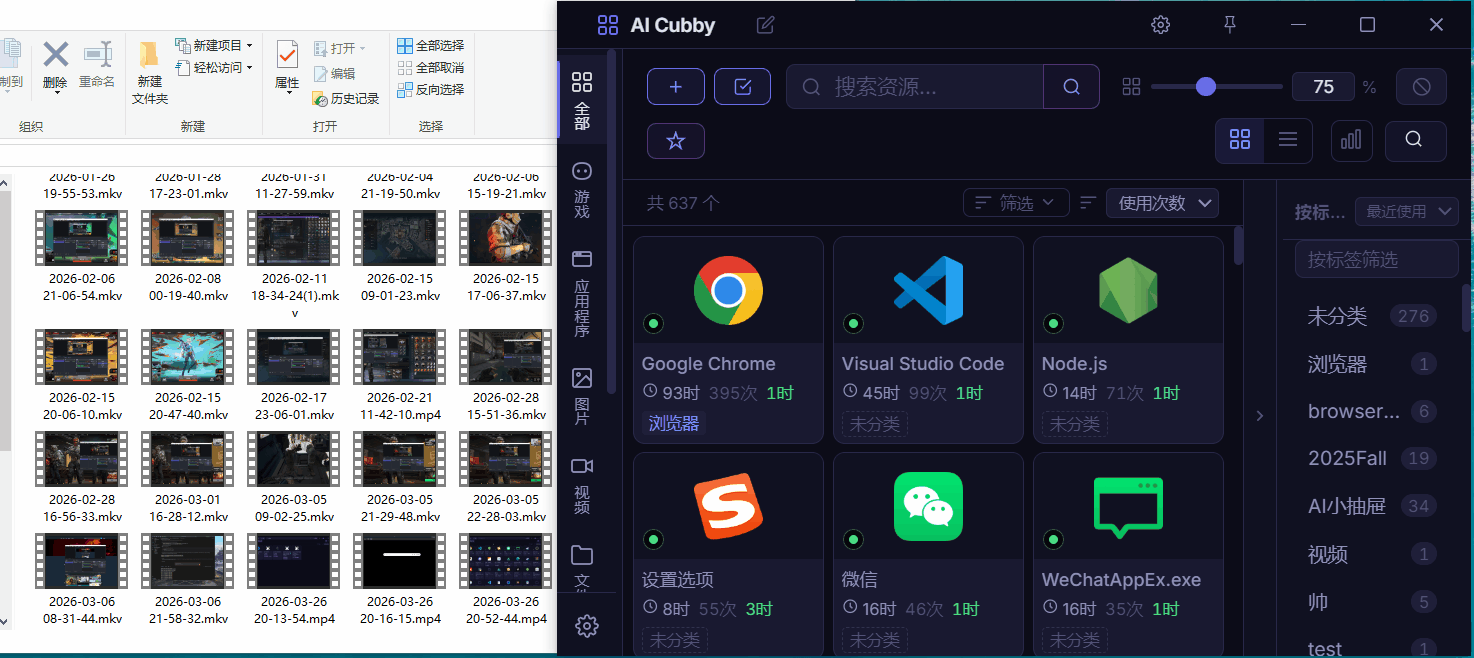1474x658 pixels.
Task: Select the 未分类 tag with 276 items
Action: pyautogui.click(x=1372, y=316)
